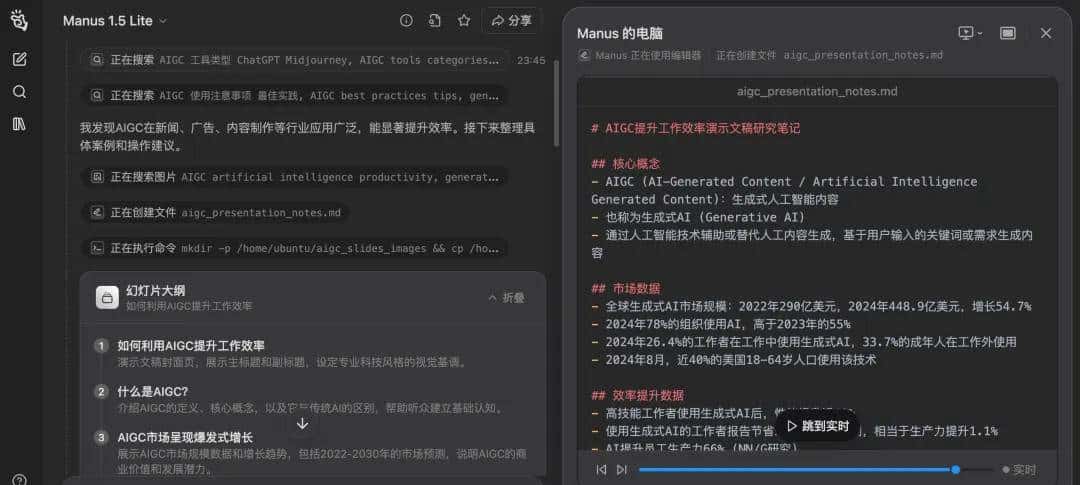Click the # AIGC提升工作效率演示文稿研究笔记 title line

[696, 128]
